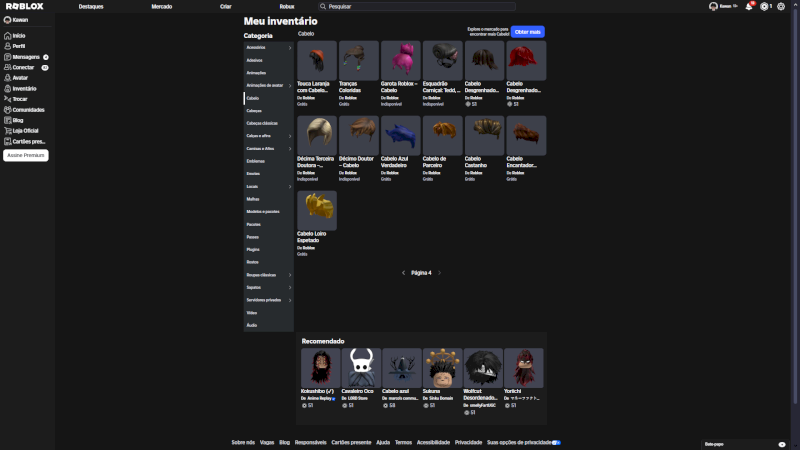800x450 pixels.
Task: Open the Bate-papo chat bar
Action: [745, 444]
